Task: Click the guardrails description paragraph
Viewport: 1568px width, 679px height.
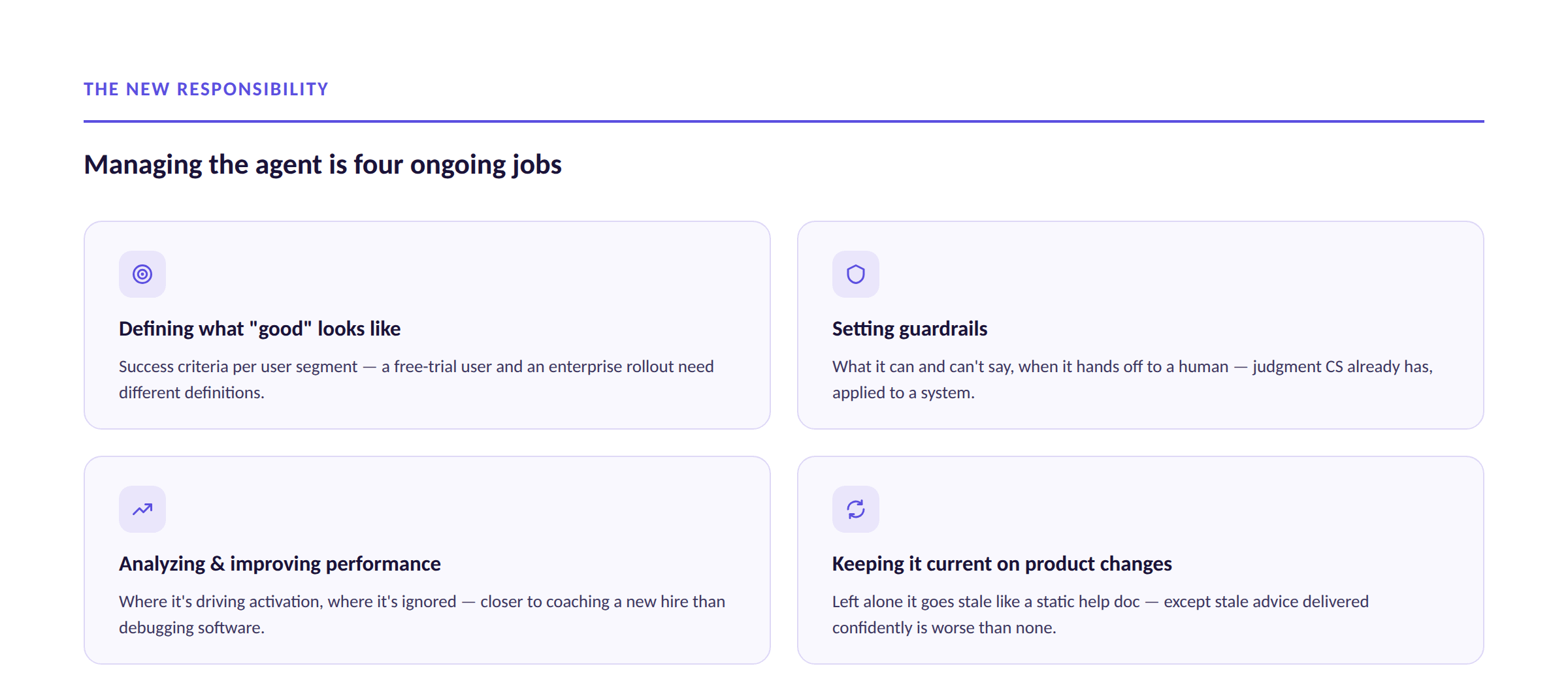Action: [x=1132, y=379]
